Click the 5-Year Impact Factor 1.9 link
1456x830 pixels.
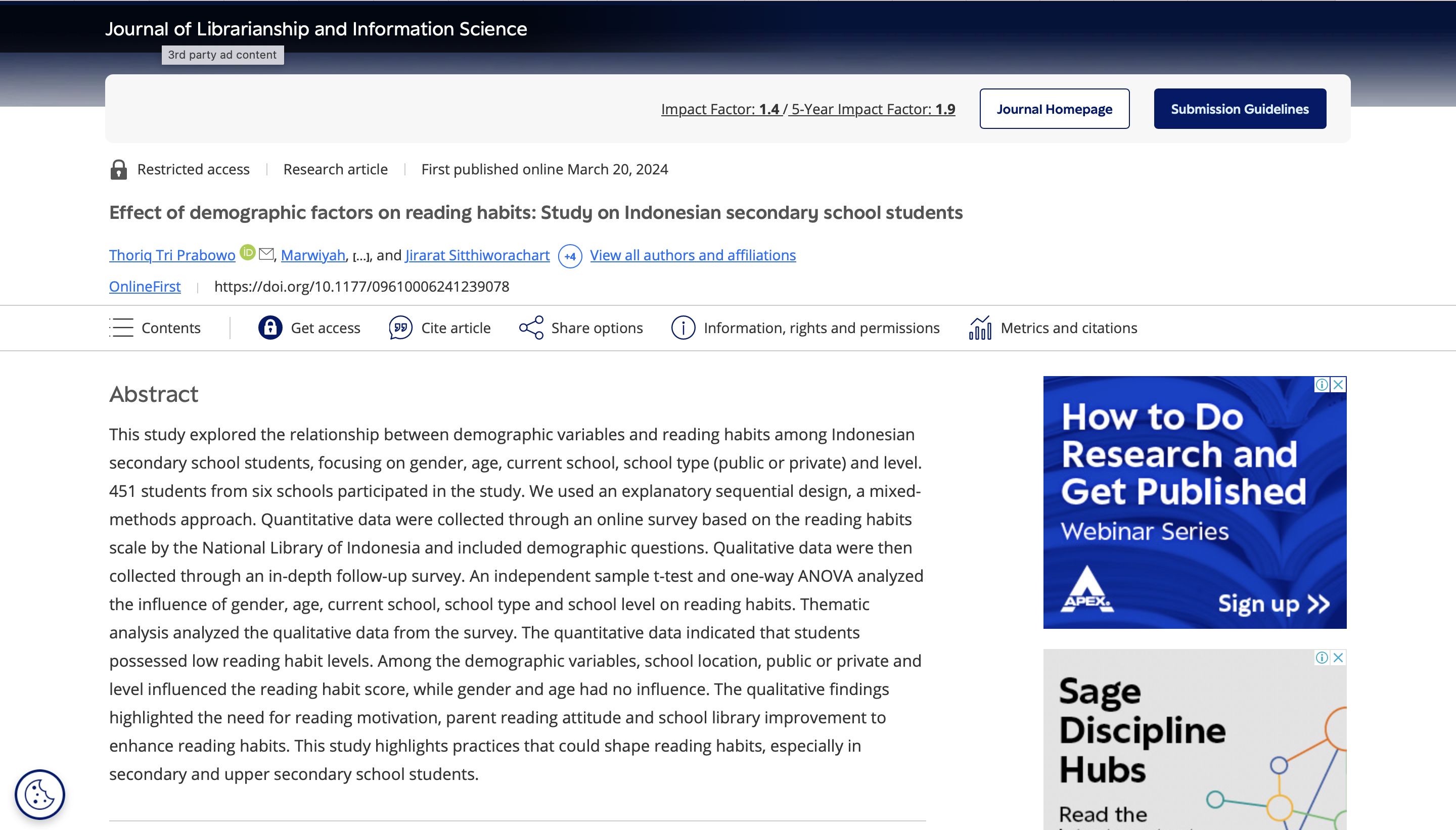pyautogui.click(x=873, y=109)
